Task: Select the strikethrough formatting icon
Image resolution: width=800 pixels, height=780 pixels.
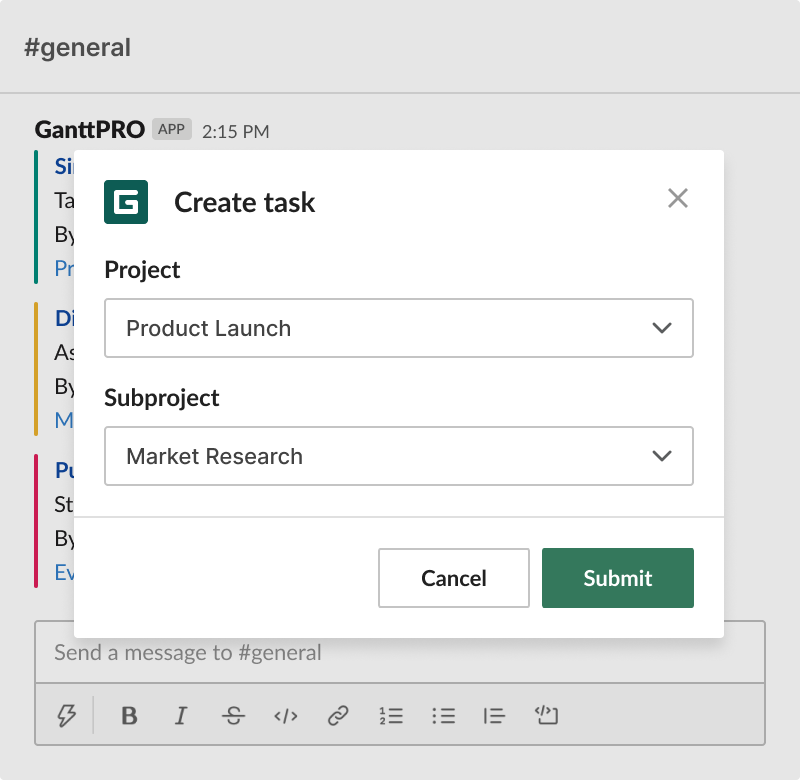Action: point(233,716)
